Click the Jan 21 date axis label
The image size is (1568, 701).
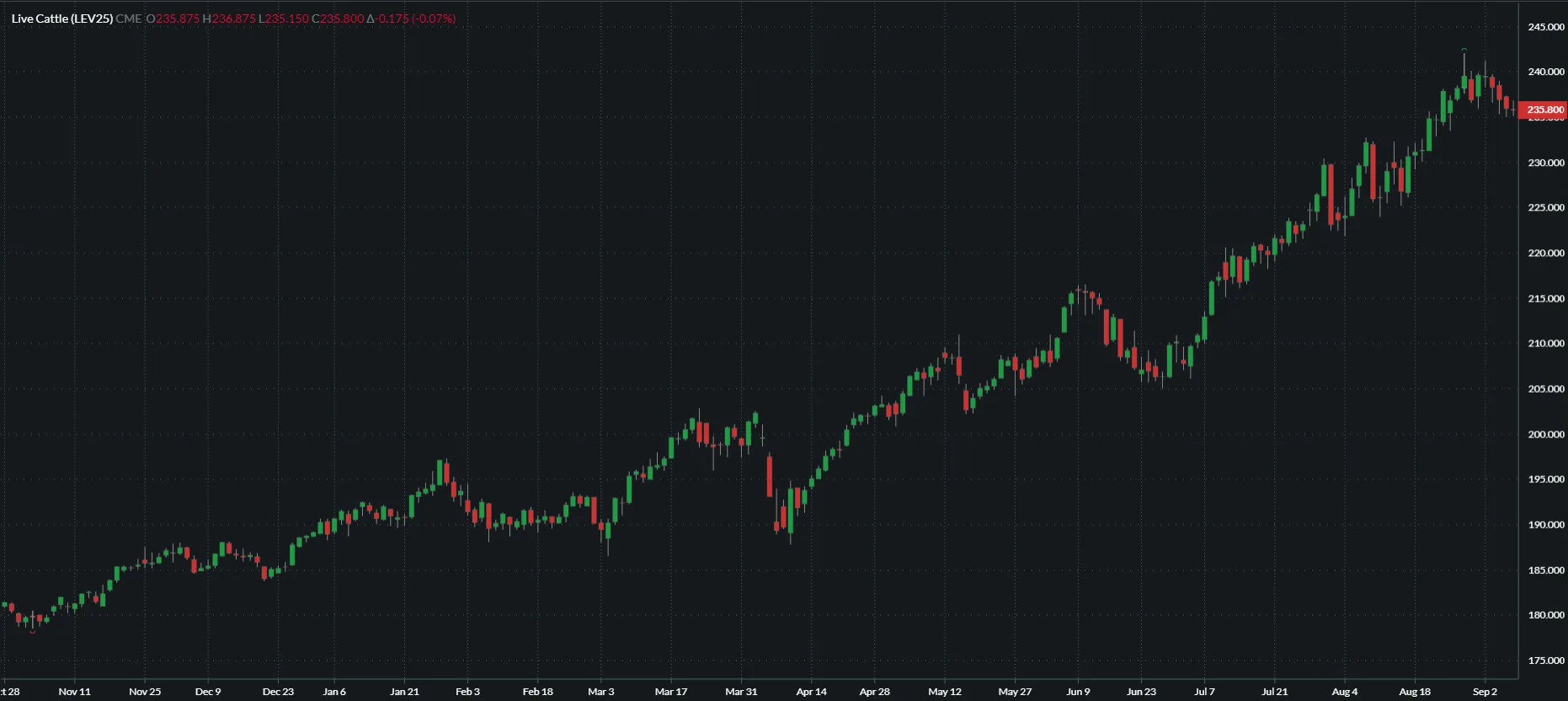pyautogui.click(x=404, y=692)
